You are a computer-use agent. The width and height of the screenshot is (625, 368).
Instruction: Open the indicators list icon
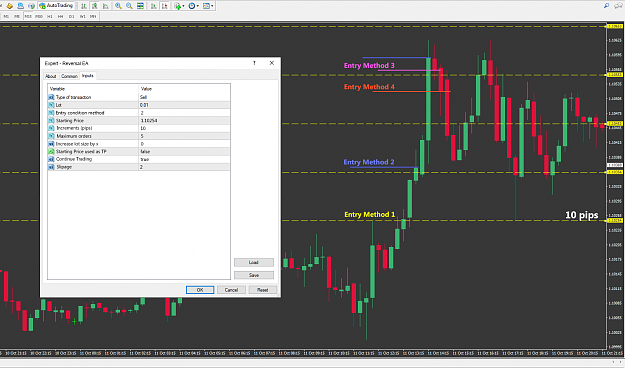177,6
